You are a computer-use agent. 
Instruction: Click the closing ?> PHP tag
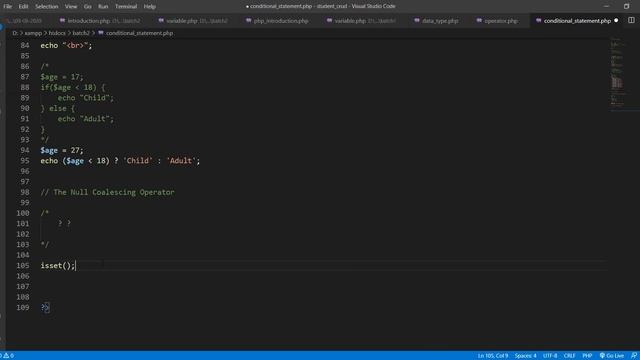tap(45, 307)
